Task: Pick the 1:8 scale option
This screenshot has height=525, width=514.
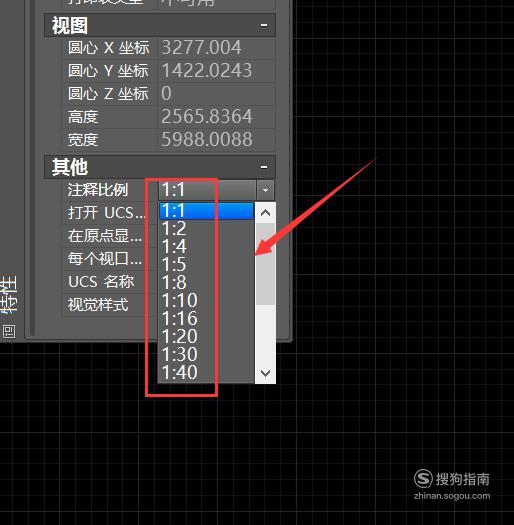Action: 206,282
